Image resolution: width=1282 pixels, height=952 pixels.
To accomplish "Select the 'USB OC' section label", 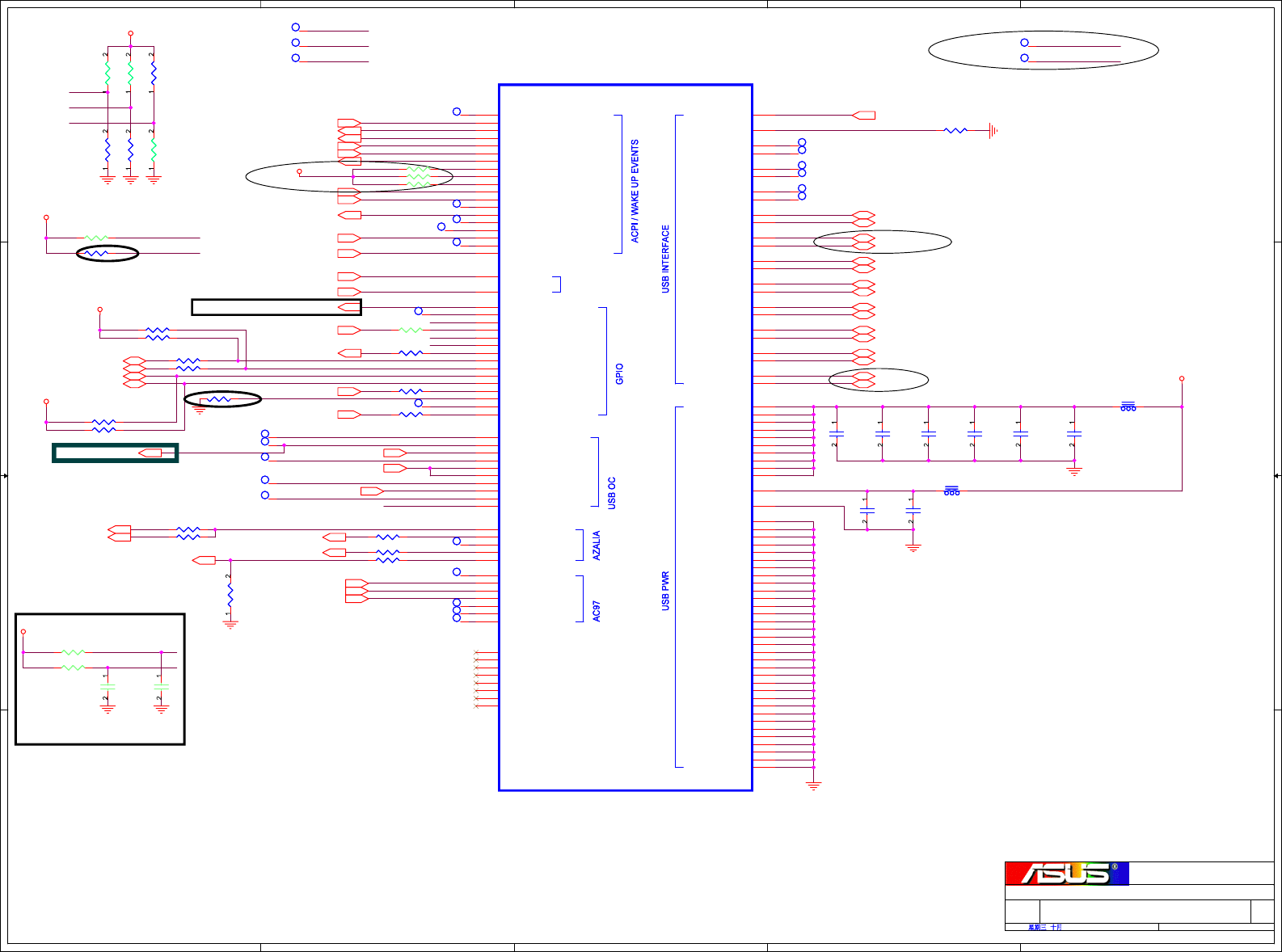I will click(x=611, y=493).
